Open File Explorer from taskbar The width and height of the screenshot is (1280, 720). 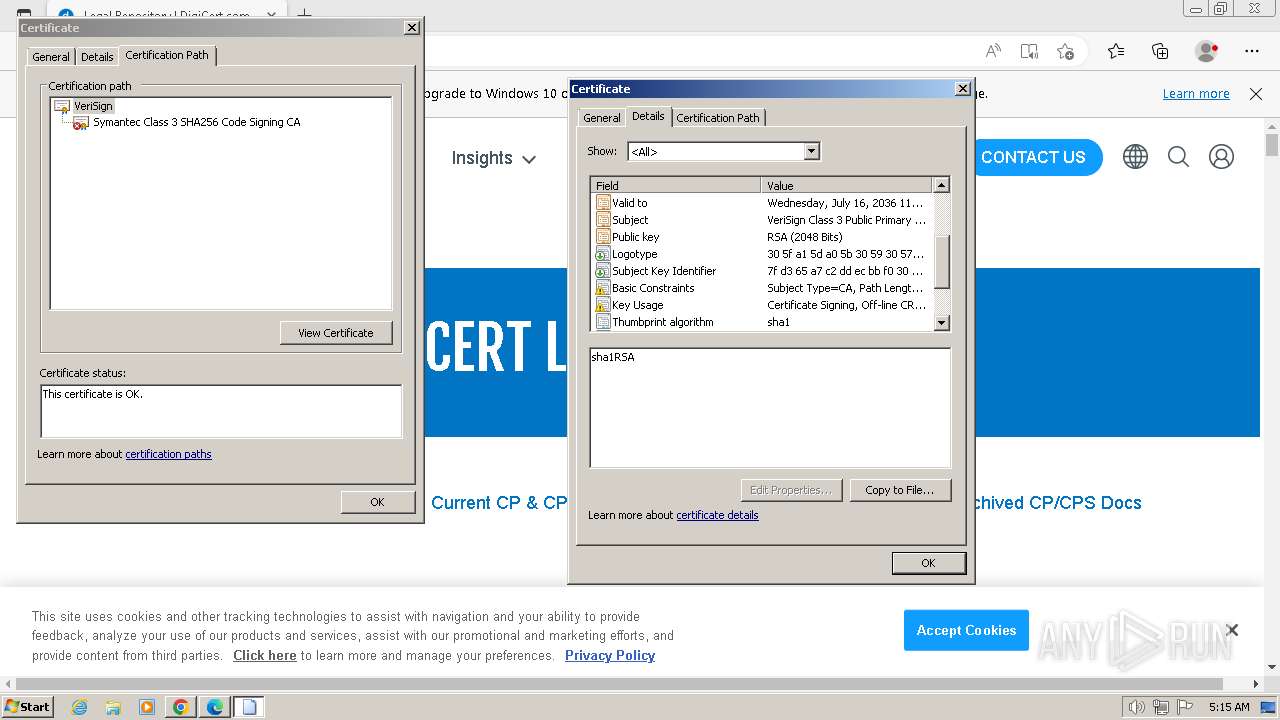(113, 707)
